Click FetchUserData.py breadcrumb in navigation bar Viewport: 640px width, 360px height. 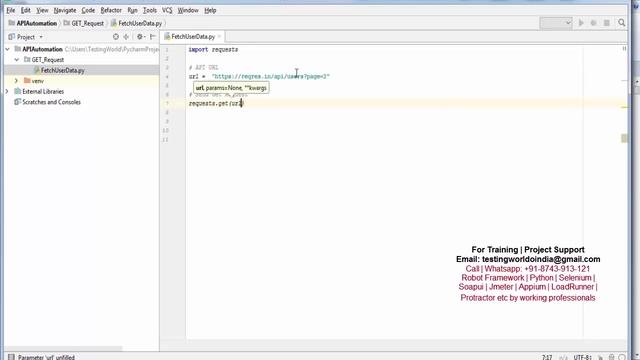[x=136, y=23]
